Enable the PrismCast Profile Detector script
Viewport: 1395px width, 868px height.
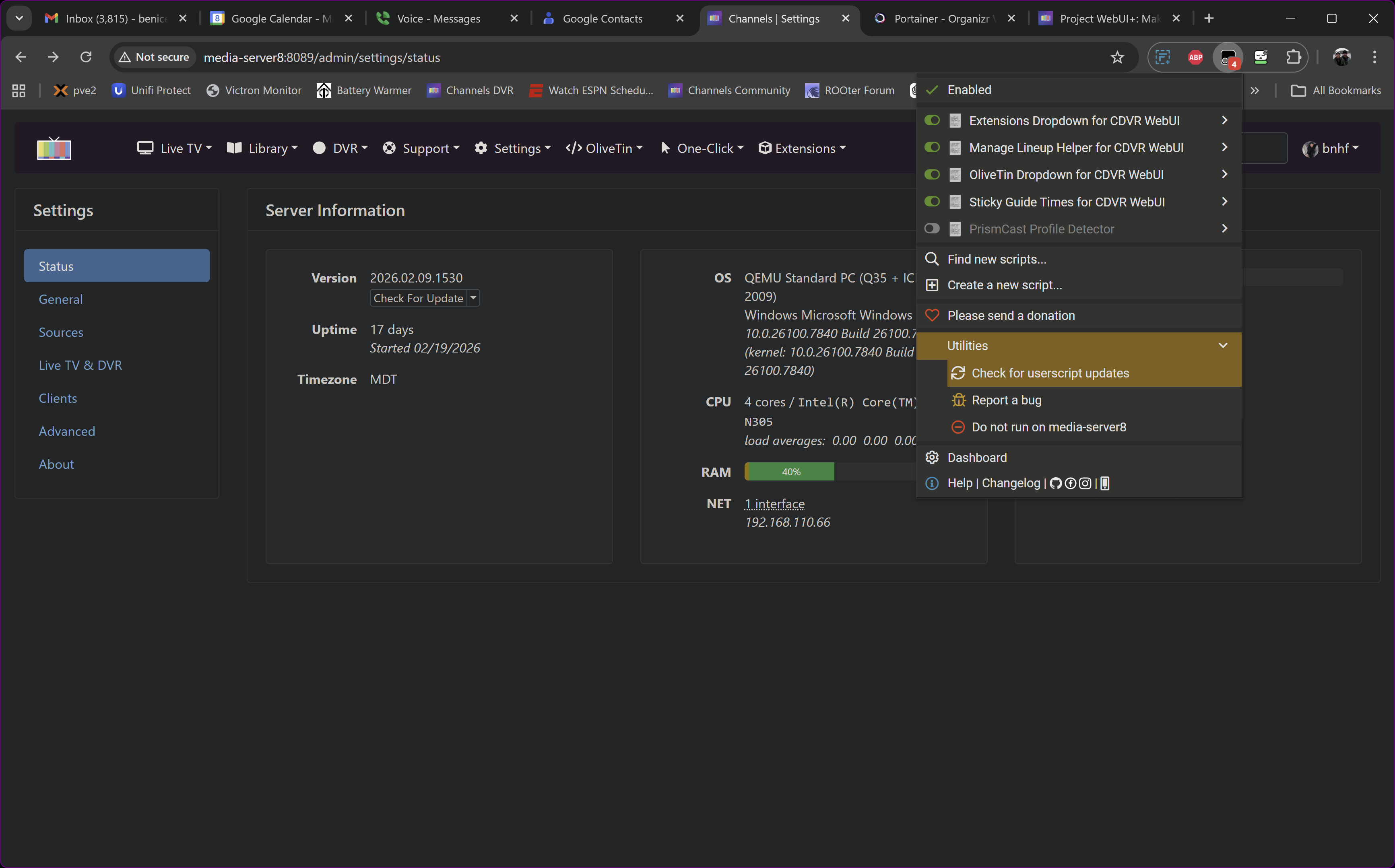[x=932, y=229]
